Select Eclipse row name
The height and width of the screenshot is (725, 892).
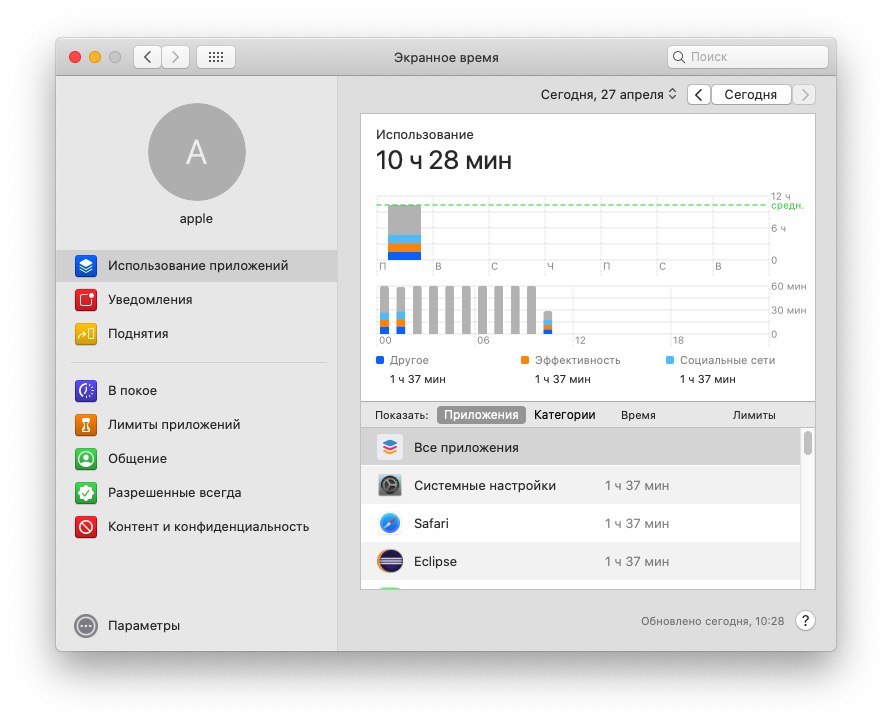pos(435,562)
